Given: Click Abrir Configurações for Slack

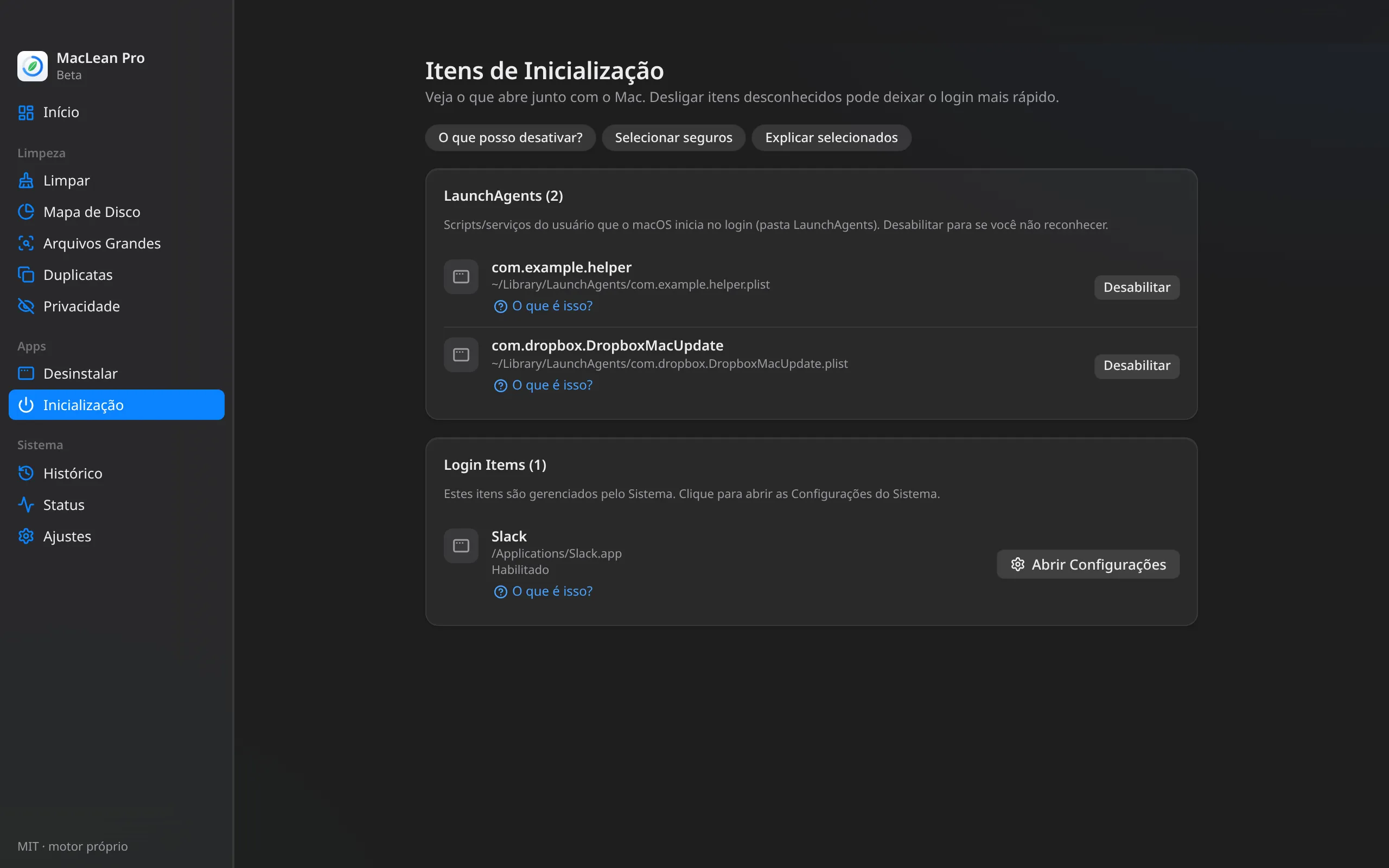Looking at the screenshot, I should tap(1088, 565).
